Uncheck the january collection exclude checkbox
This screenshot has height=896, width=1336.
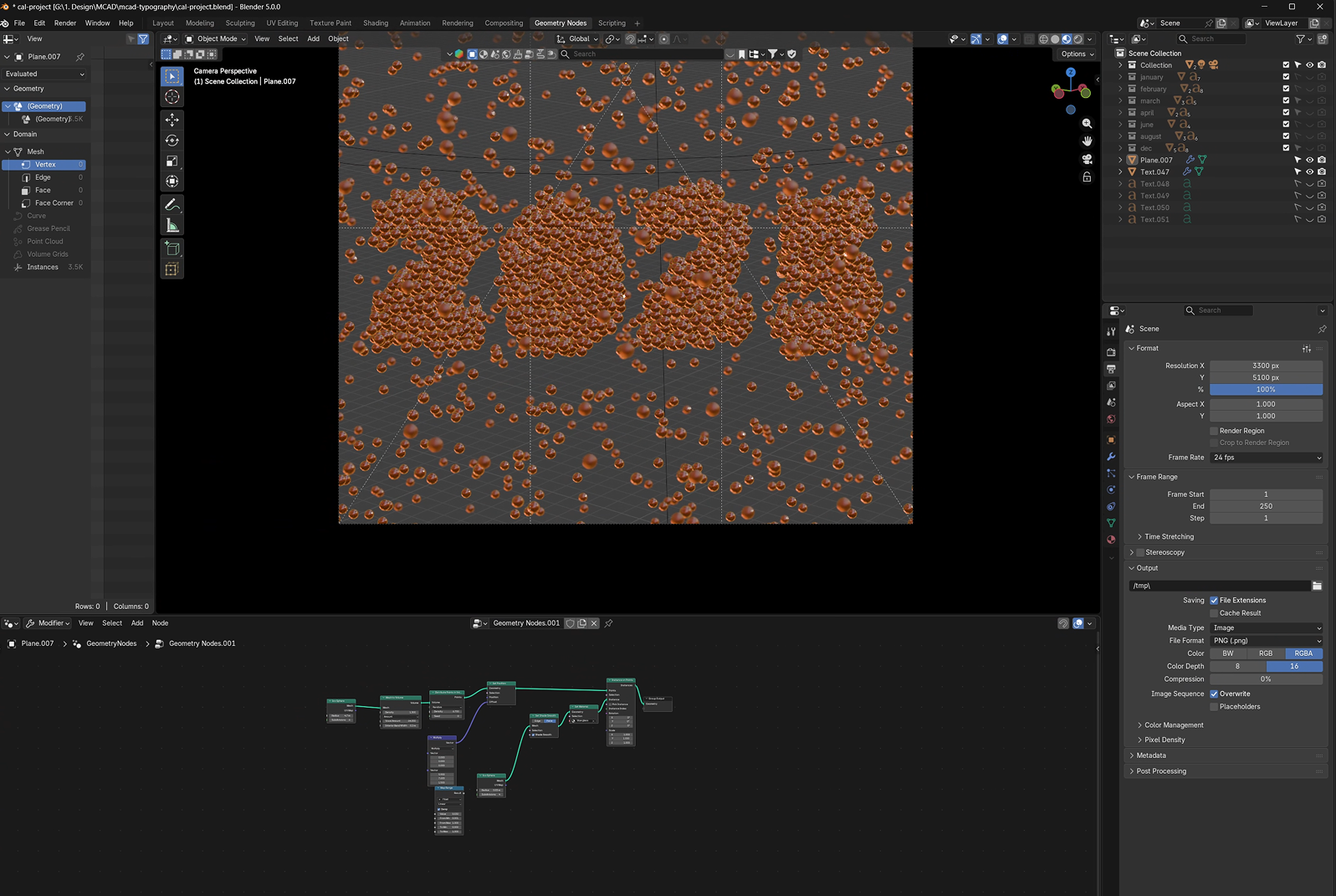click(1286, 77)
